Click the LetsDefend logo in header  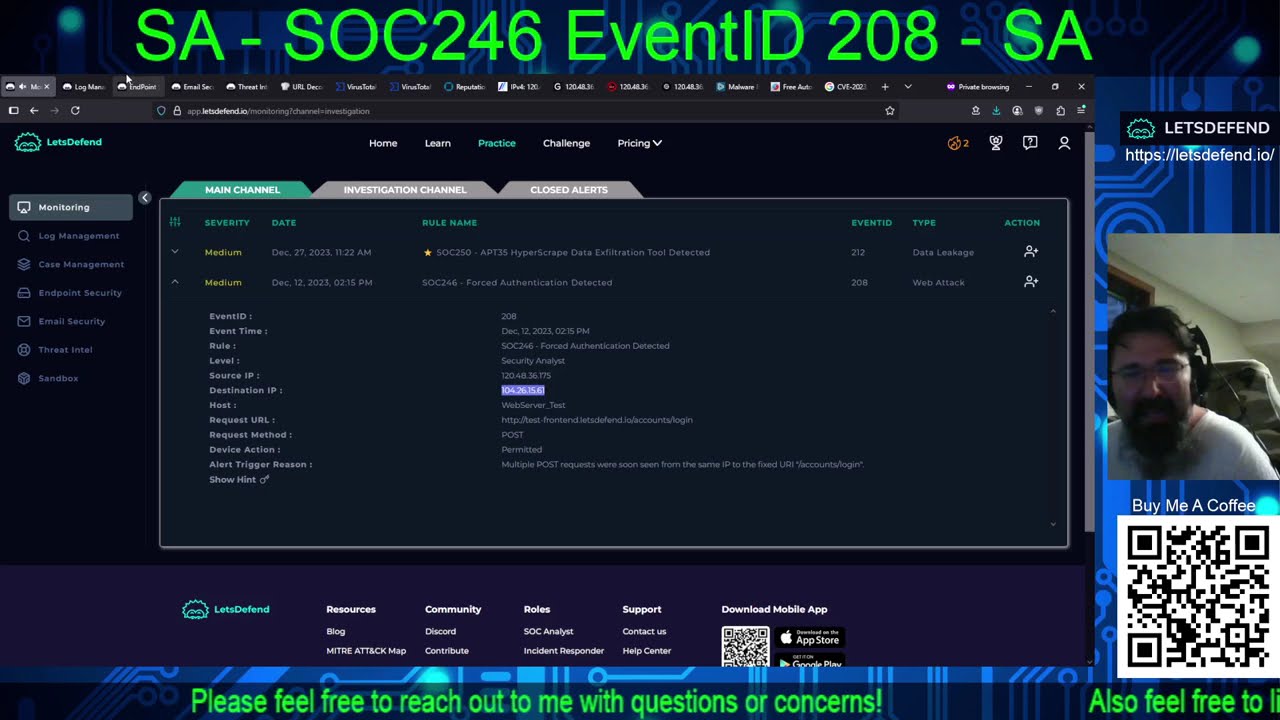click(58, 142)
